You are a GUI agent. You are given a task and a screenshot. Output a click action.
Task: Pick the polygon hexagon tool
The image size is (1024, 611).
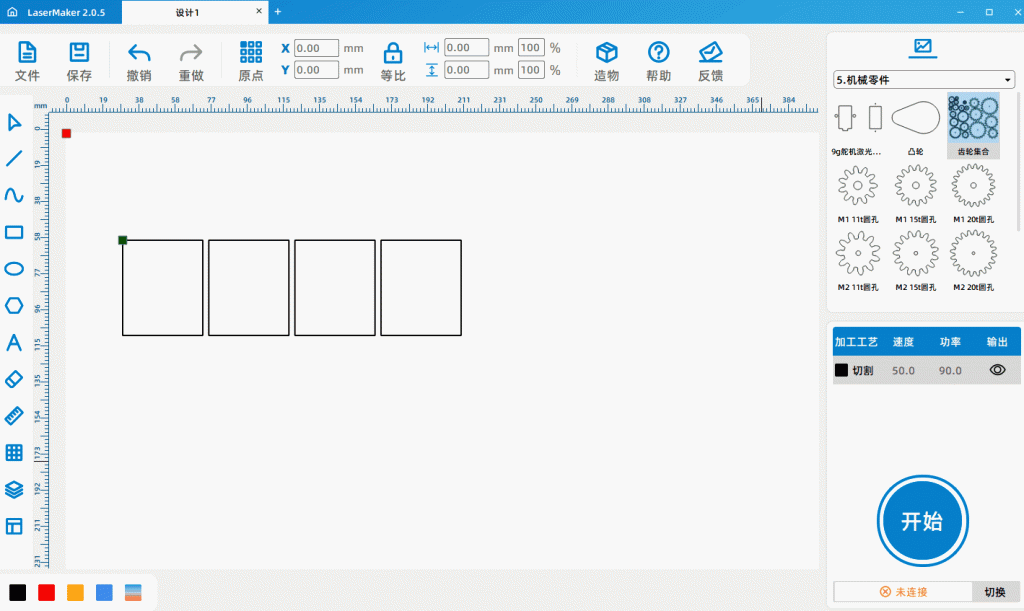pyautogui.click(x=14, y=305)
